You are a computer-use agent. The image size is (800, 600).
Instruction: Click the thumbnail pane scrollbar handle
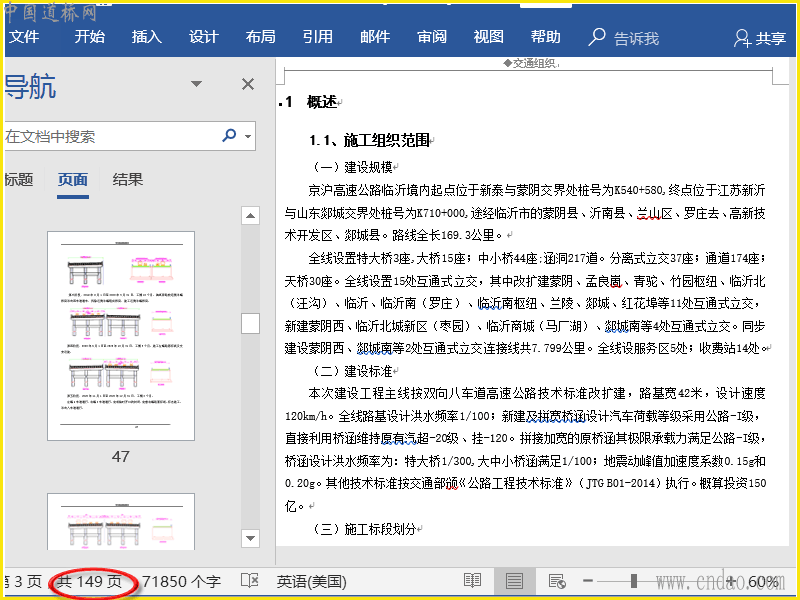(250, 323)
